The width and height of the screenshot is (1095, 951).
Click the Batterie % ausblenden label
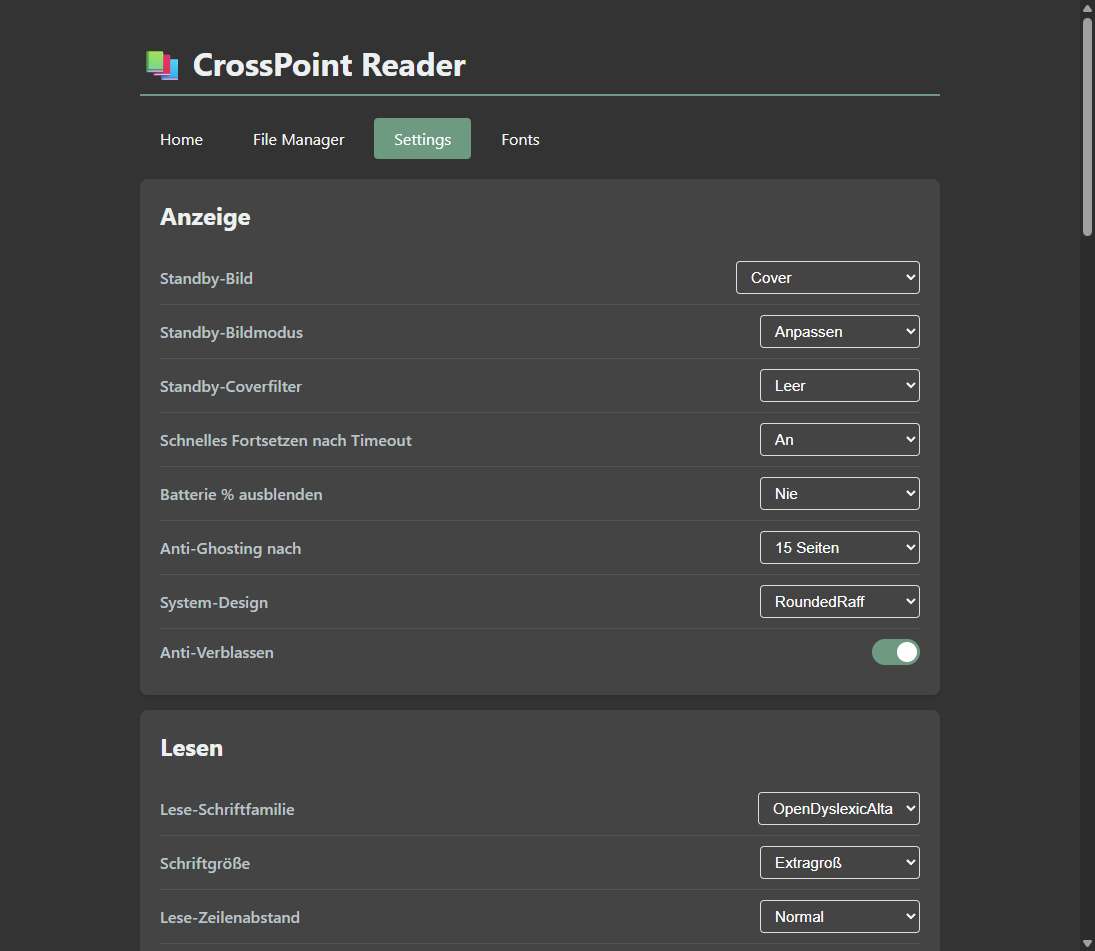coord(241,494)
